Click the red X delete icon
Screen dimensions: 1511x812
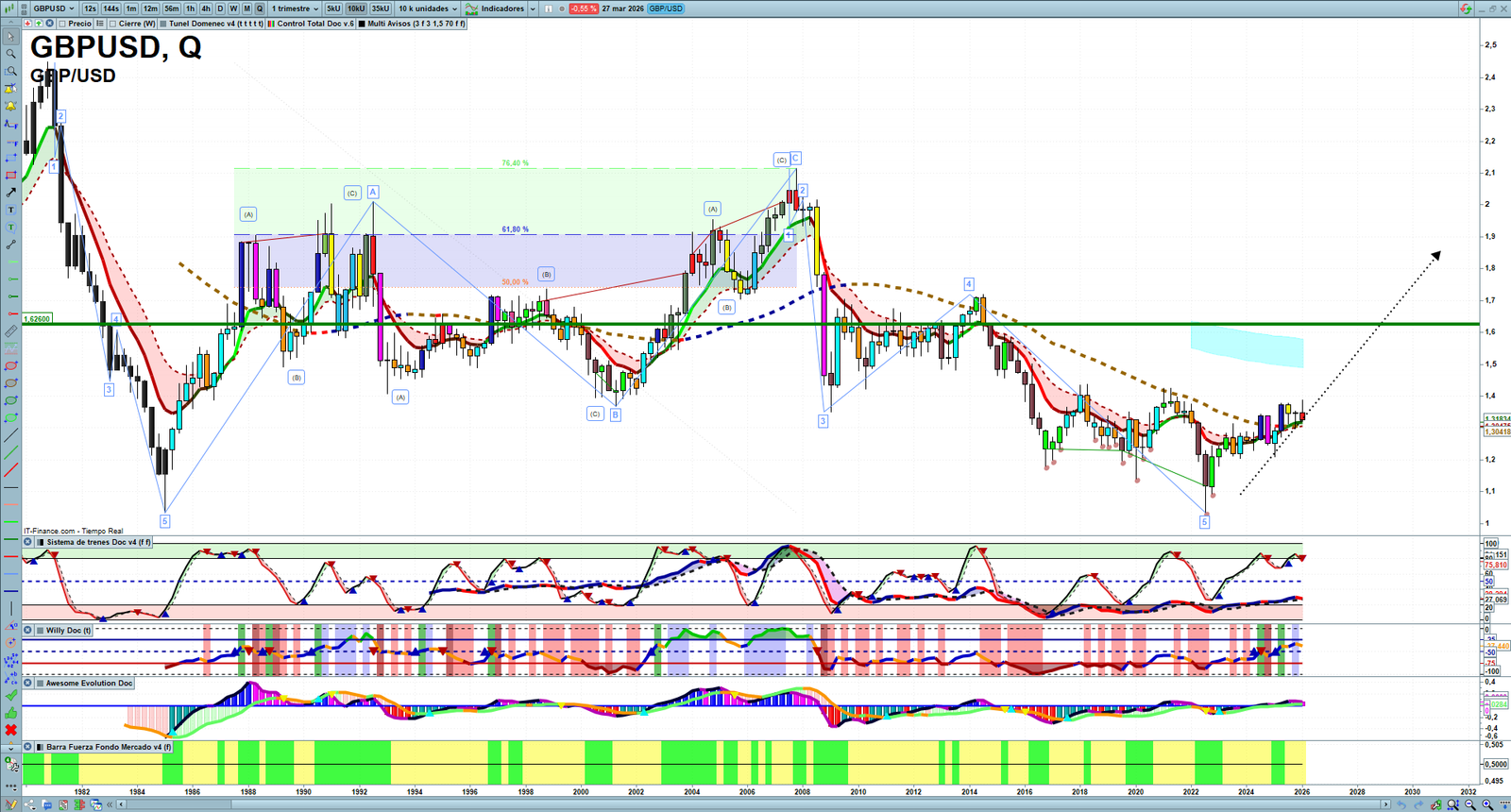[10, 730]
